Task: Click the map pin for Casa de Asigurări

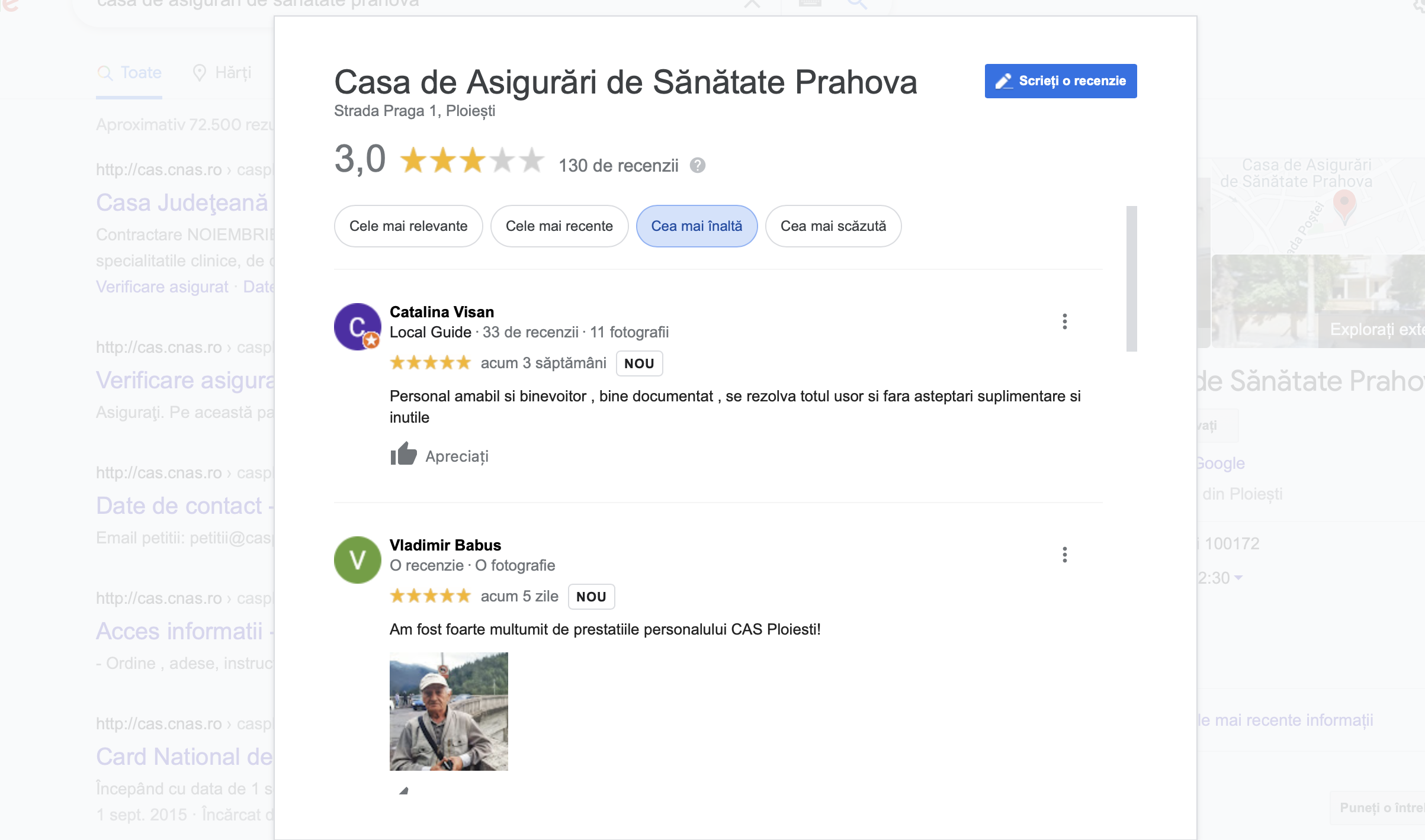Action: tap(1344, 205)
